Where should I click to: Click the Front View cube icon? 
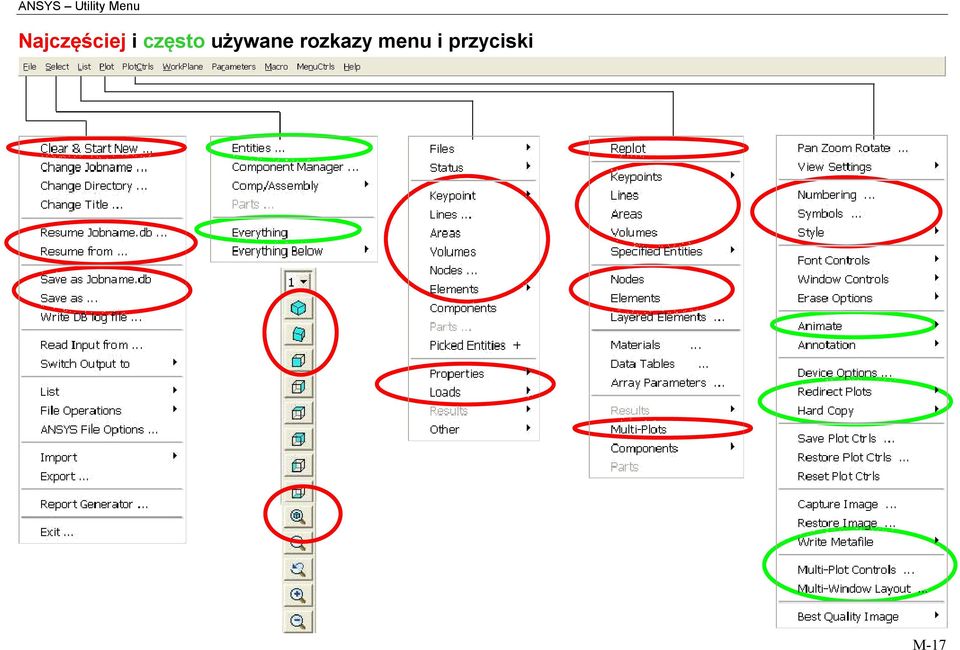(298, 360)
